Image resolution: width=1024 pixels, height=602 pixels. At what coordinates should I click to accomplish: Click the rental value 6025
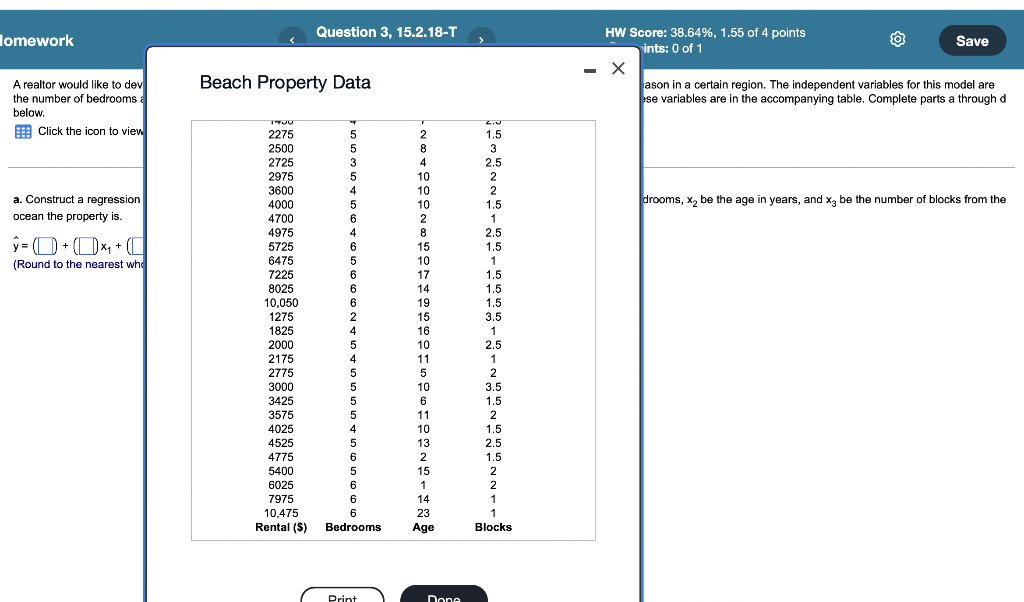[x=281, y=485]
